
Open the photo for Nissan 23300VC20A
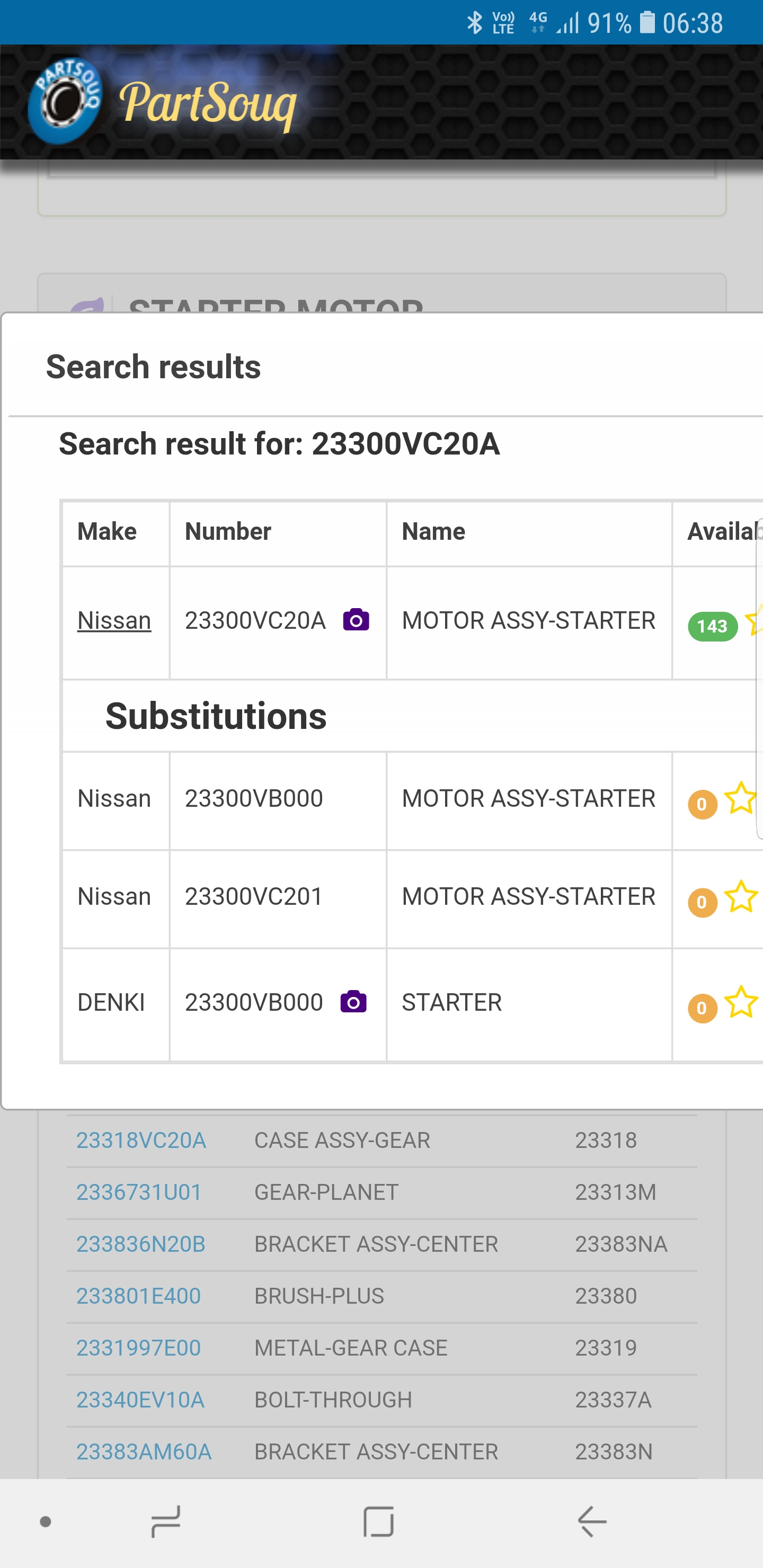pos(356,620)
